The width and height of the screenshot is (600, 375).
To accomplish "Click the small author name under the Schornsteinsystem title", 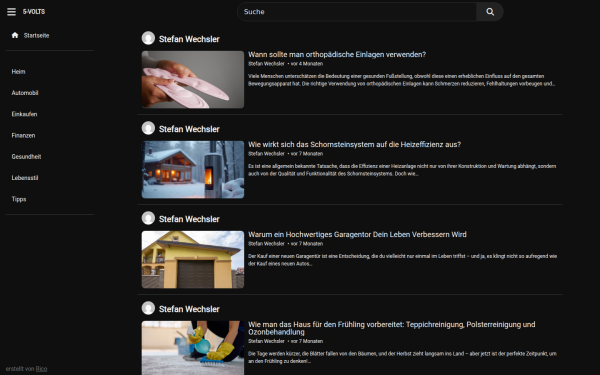I will click(266, 154).
